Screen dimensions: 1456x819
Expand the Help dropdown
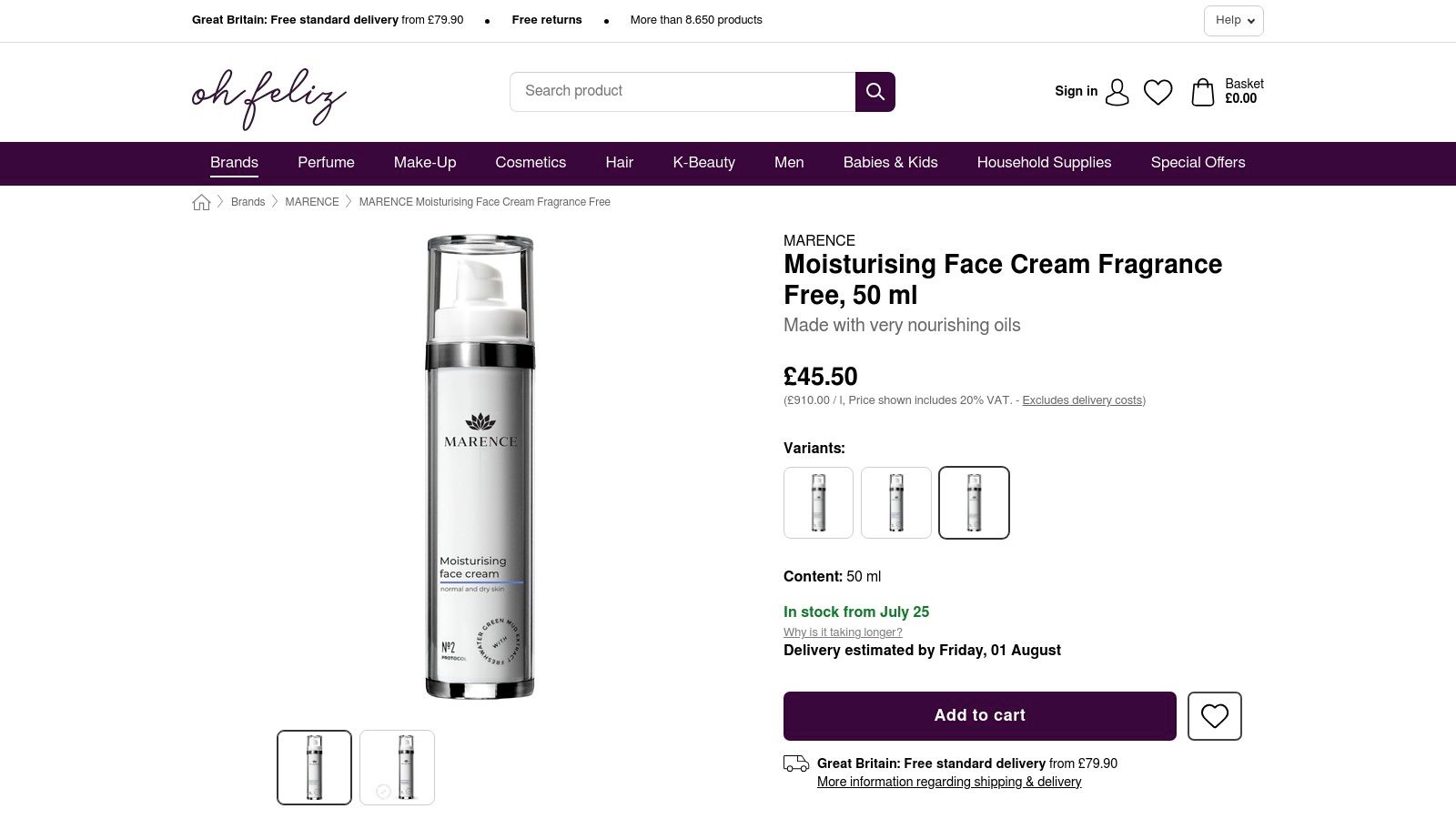tap(1233, 20)
